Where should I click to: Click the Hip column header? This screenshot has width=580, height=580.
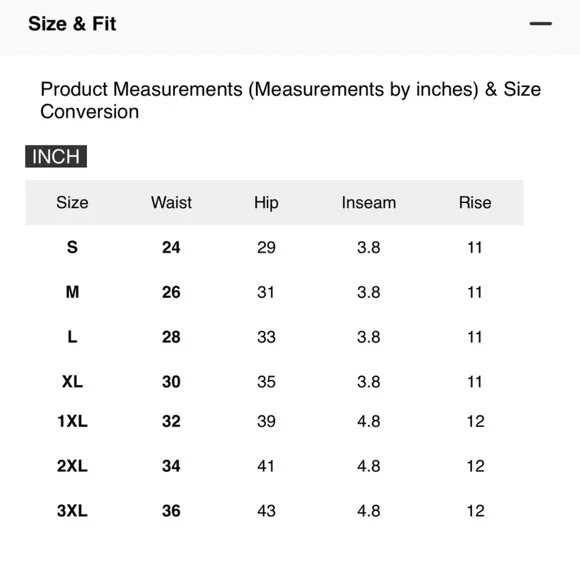[x=266, y=203]
